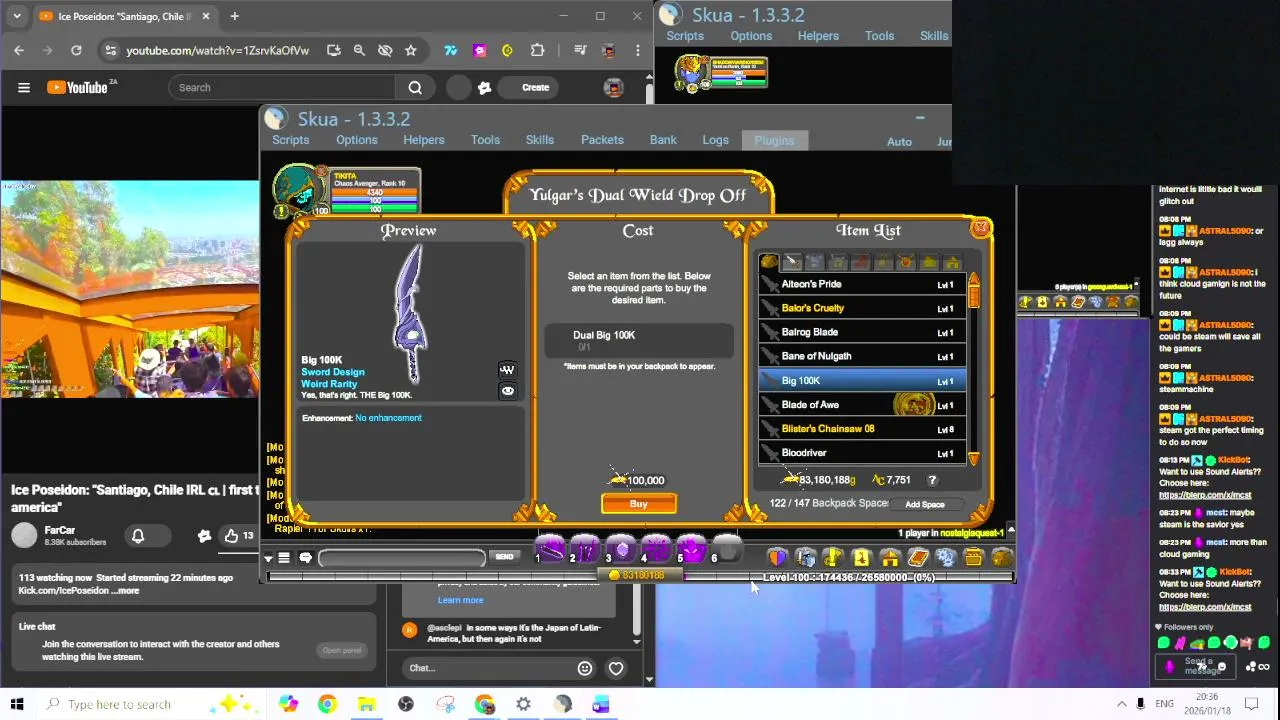Click the weapon sword filter tab
The width and height of the screenshot is (1280, 720).
click(x=791, y=262)
